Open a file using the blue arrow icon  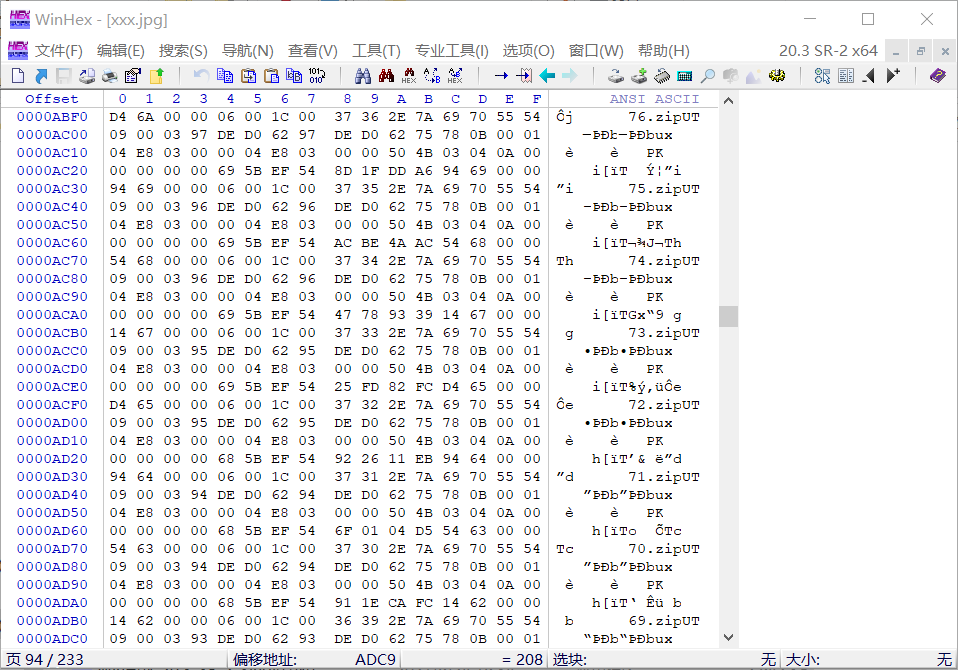click(x=41, y=76)
